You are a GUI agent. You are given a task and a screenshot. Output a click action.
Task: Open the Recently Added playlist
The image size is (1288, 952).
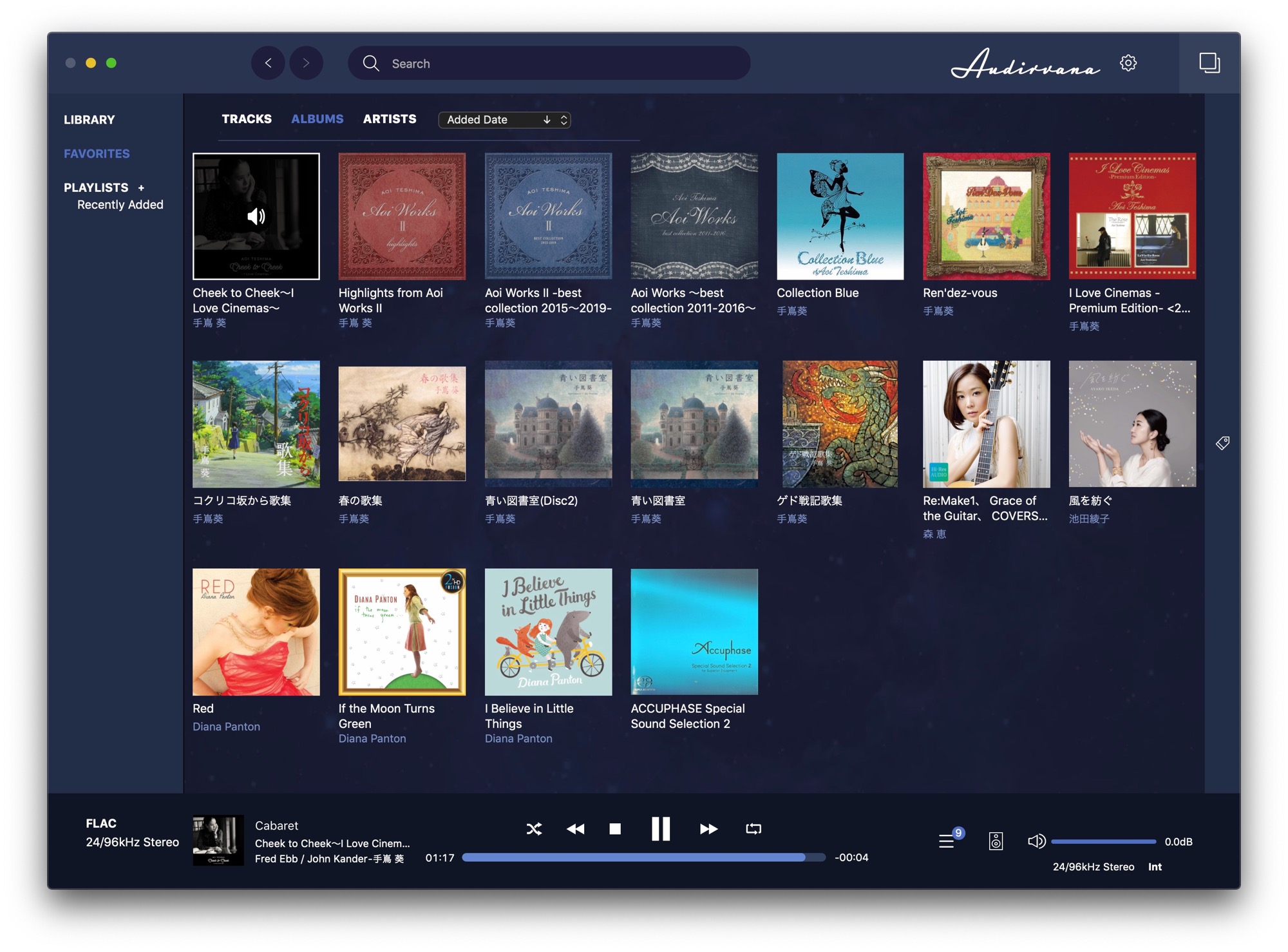(120, 205)
